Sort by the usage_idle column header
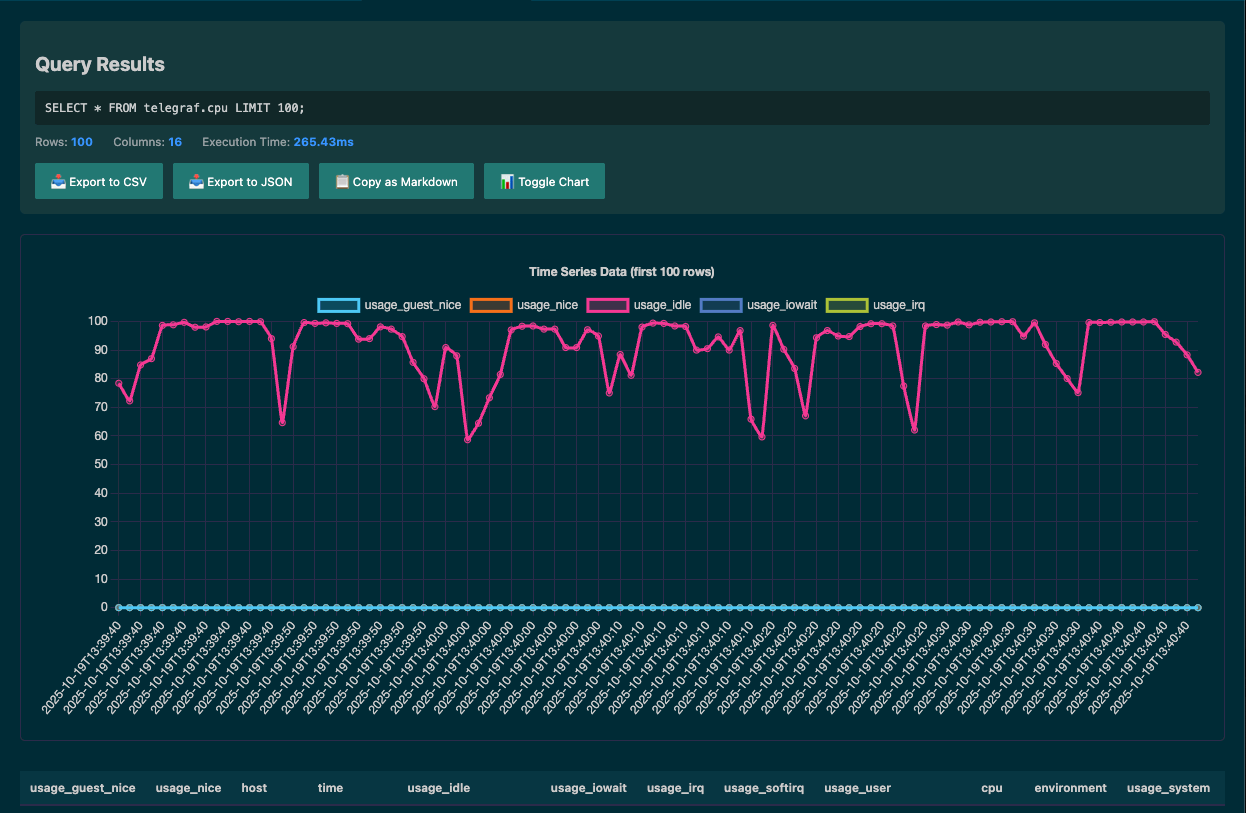The image size is (1246, 813). pyautogui.click(x=439, y=788)
